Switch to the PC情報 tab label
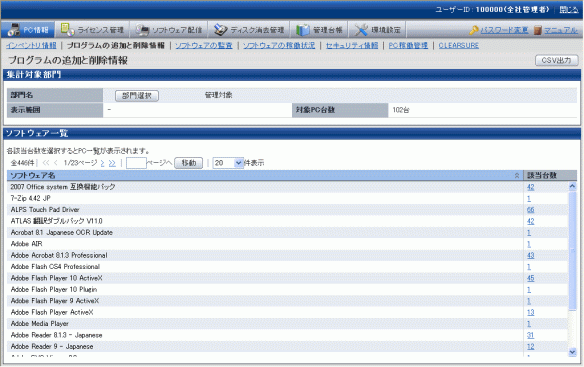The height and width of the screenshot is (367, 584). 36,30
